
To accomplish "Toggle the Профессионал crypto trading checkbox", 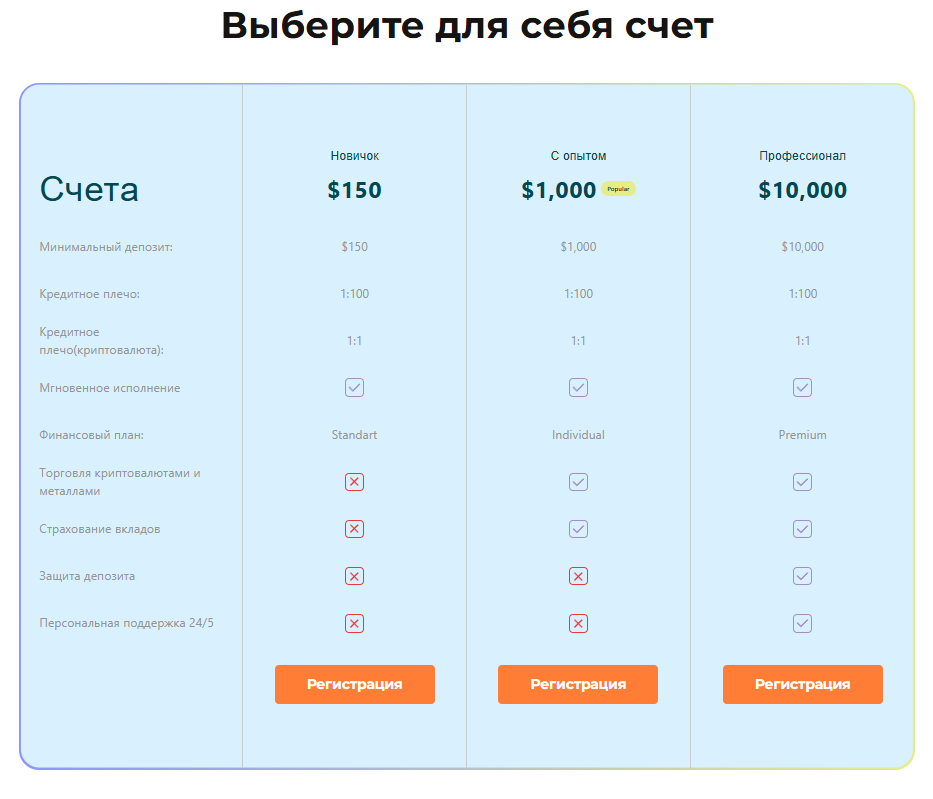I will coord(802,482).
